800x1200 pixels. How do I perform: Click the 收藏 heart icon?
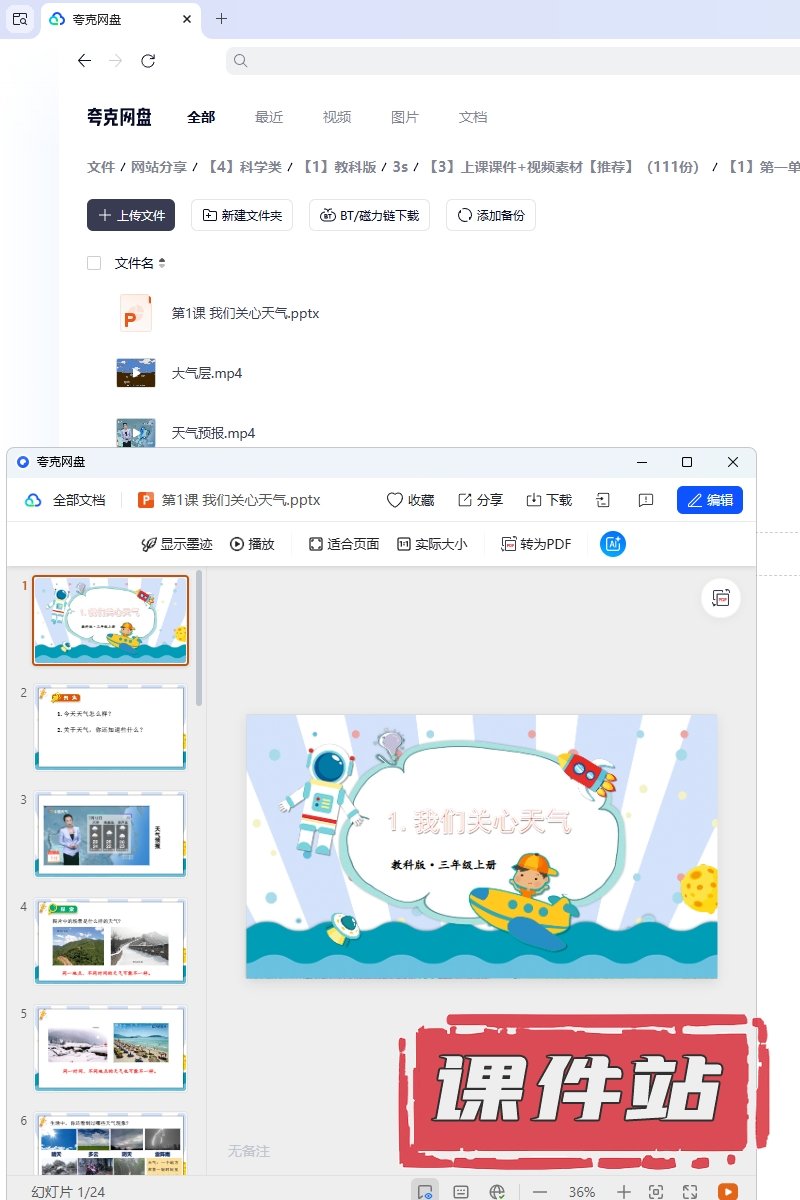[395, 500]
